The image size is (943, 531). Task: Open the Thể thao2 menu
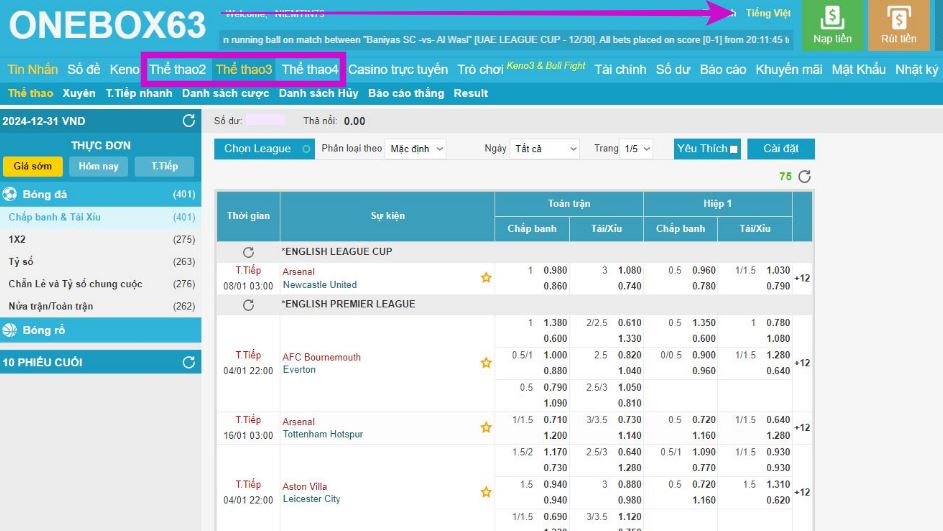click(177, 69)
